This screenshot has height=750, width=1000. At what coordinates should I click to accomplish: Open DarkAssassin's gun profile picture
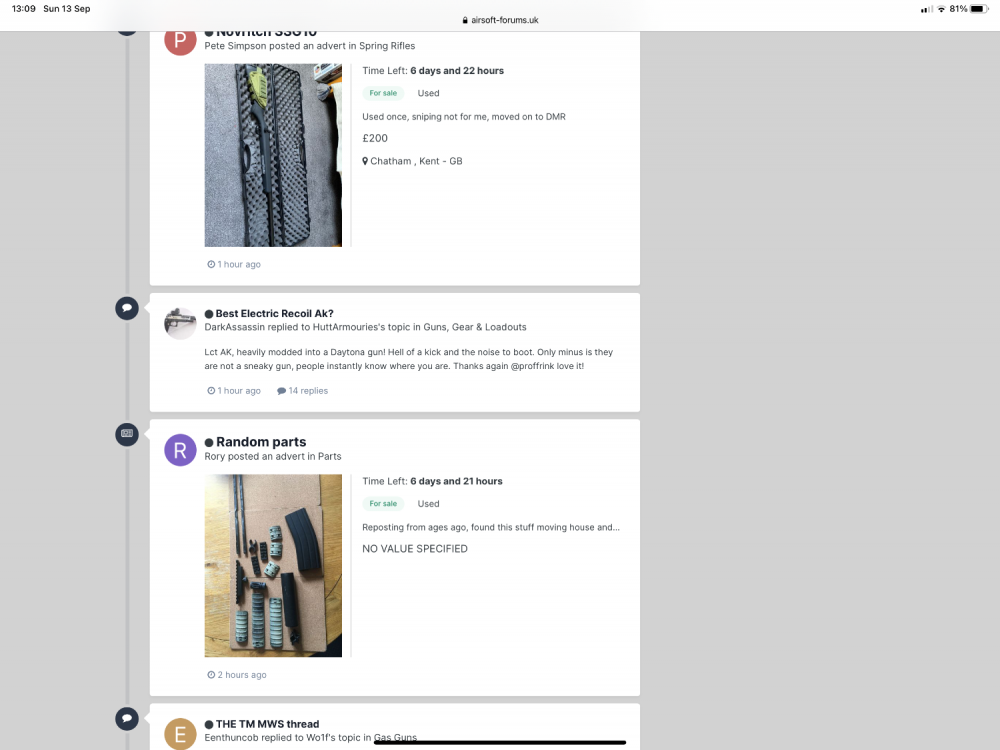(180, 323)
